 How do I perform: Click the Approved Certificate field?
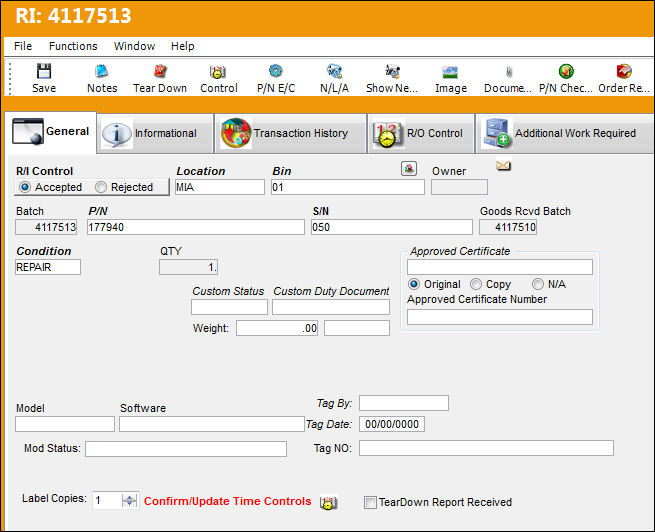coord(500,267)
